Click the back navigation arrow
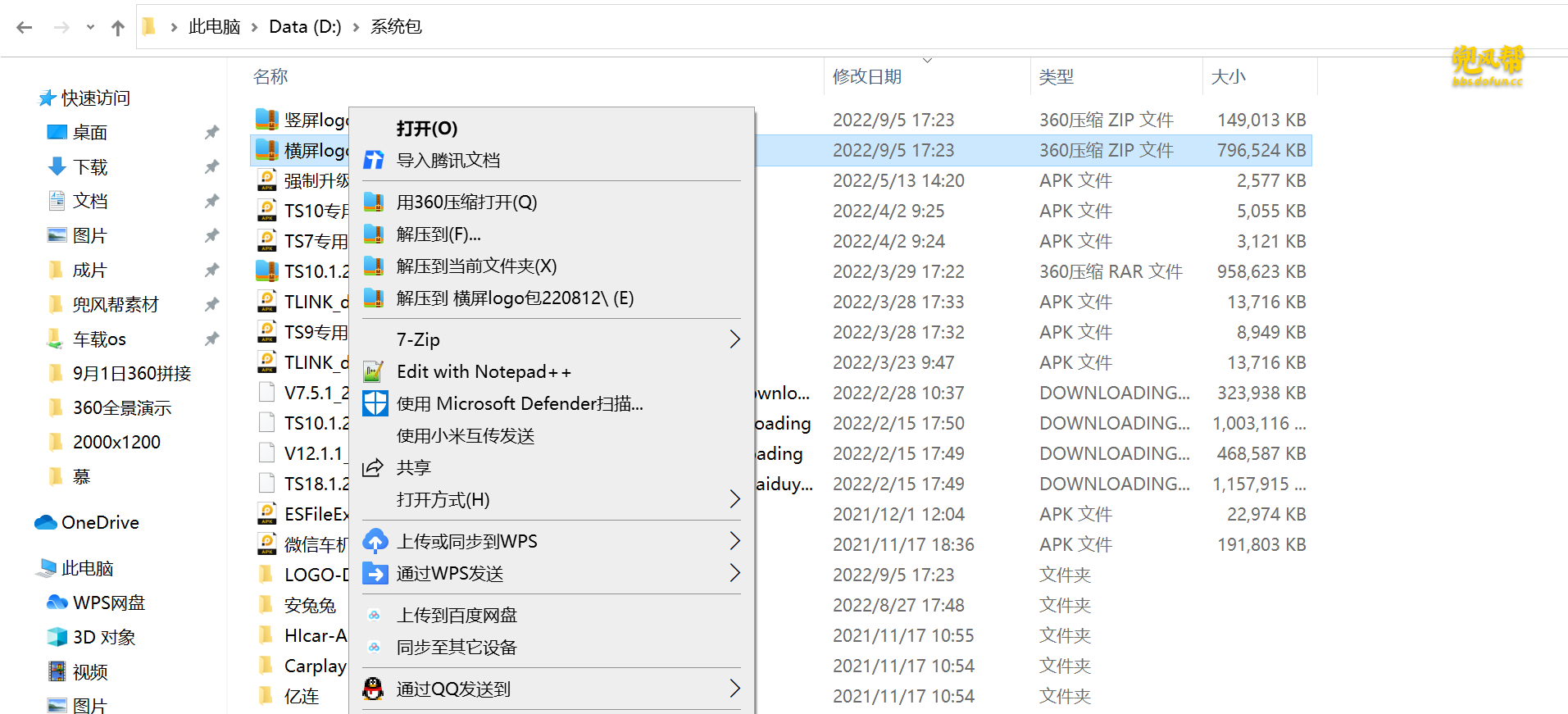 coord(25,28)
